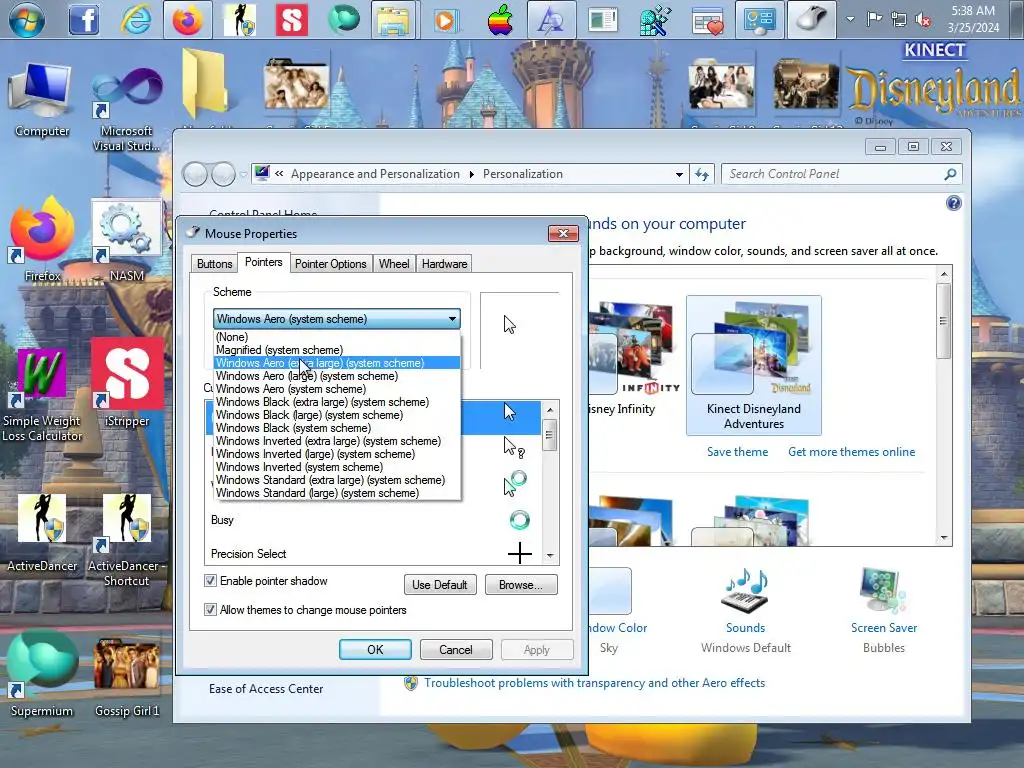Image resolution: width=1024 pixels, height=768 pixels.
Task: Open Internet Explorer in the taskbar
Action: click(136, 20)
